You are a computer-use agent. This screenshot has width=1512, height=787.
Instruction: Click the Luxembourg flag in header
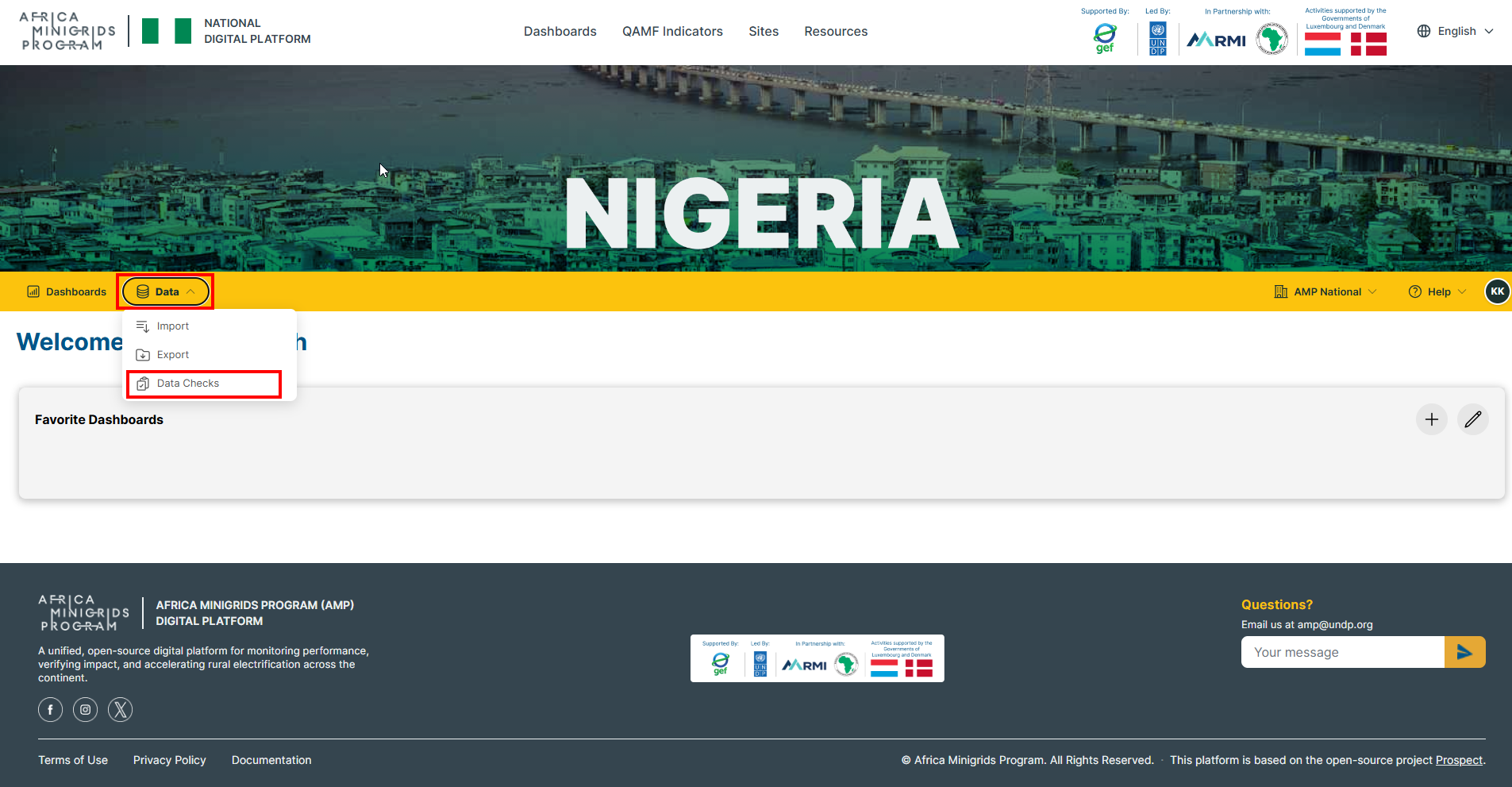[1322, 44]
